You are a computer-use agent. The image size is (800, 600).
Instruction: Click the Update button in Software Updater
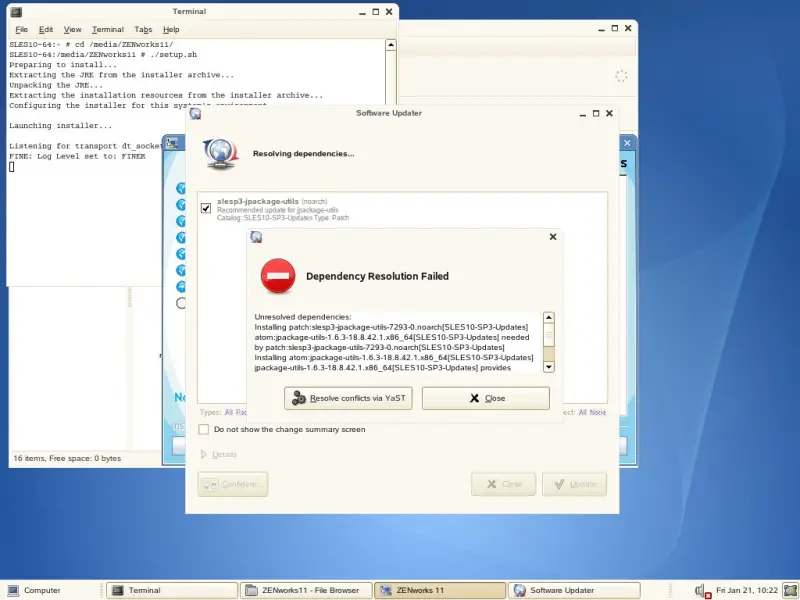tap(574, 484)
